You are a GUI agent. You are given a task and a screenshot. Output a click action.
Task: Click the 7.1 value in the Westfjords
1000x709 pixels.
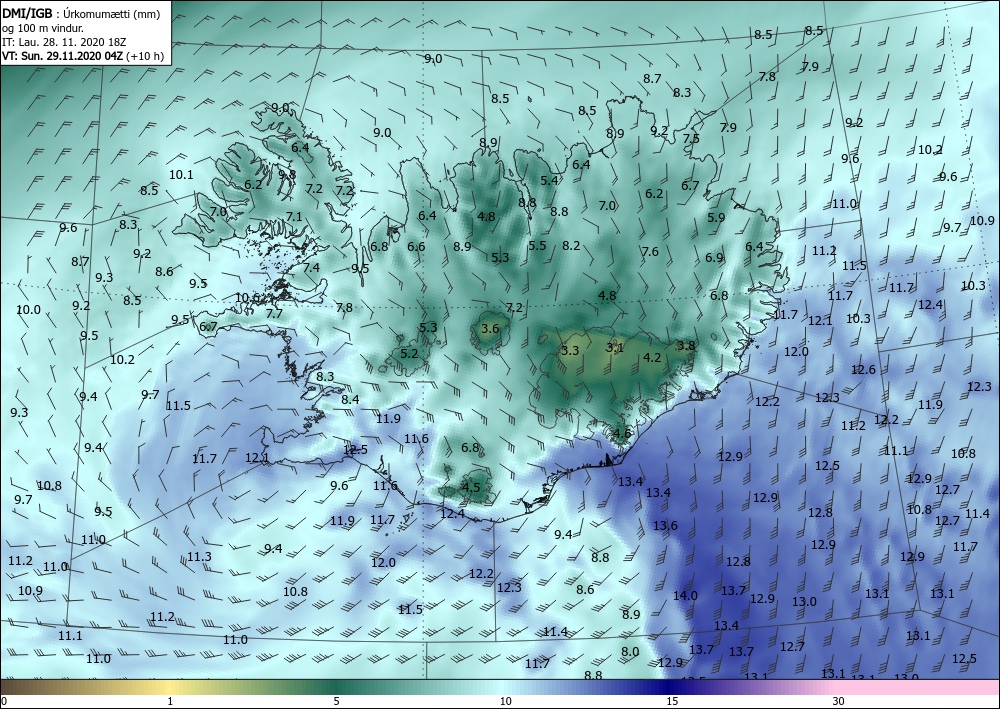click(293, 217)
